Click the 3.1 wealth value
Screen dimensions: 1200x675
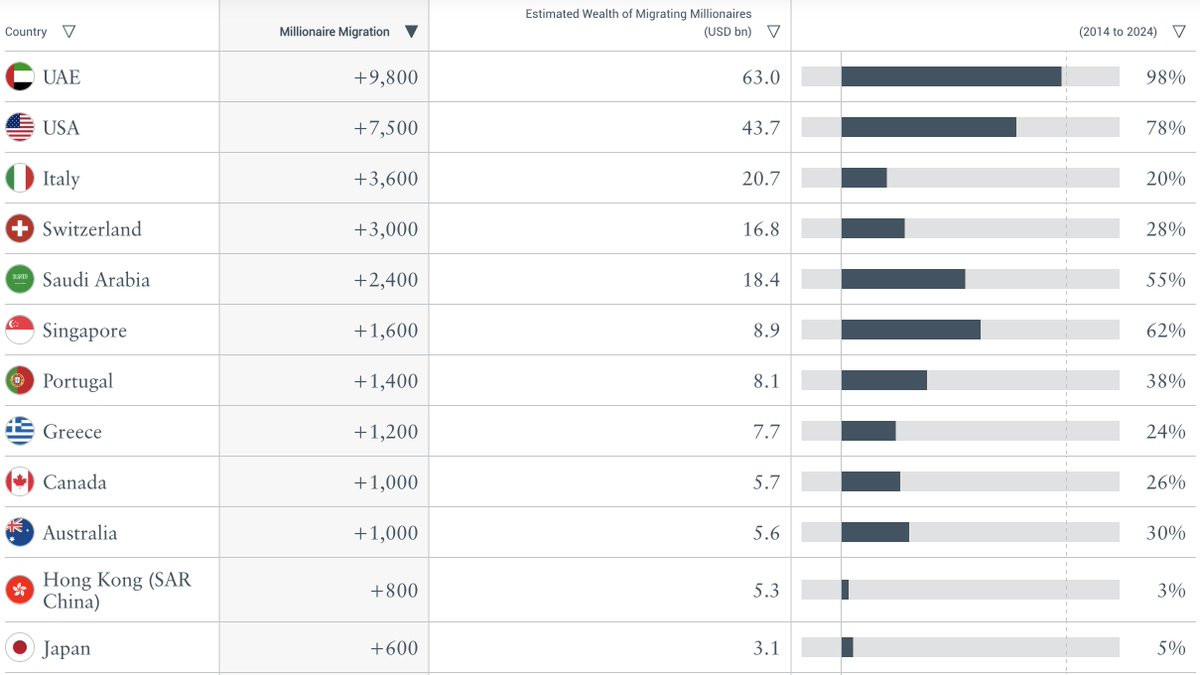(x=767, y=648)
